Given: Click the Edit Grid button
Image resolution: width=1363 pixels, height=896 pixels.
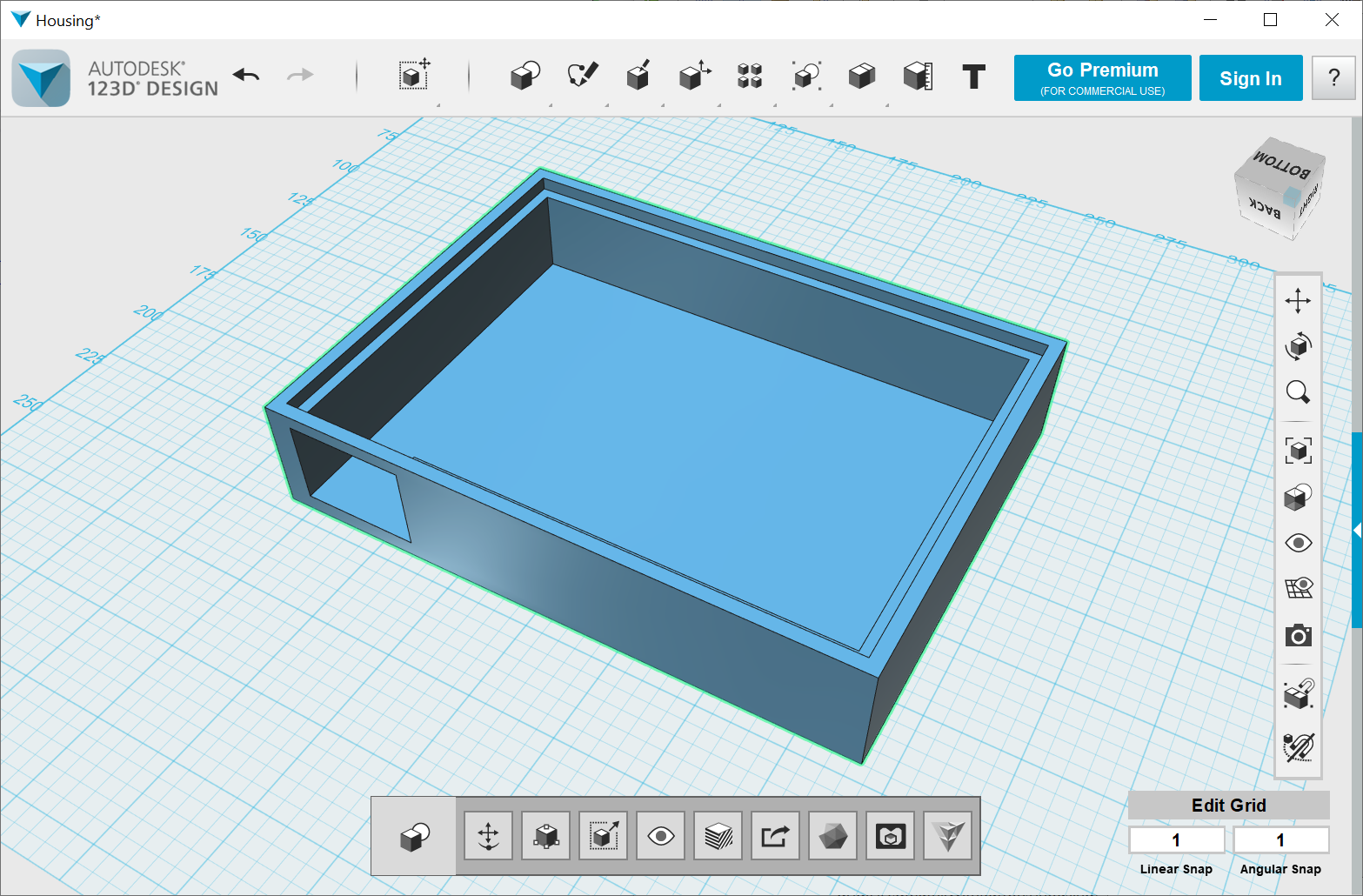Looking at the screenshot, I should [x=1228, y=805].
